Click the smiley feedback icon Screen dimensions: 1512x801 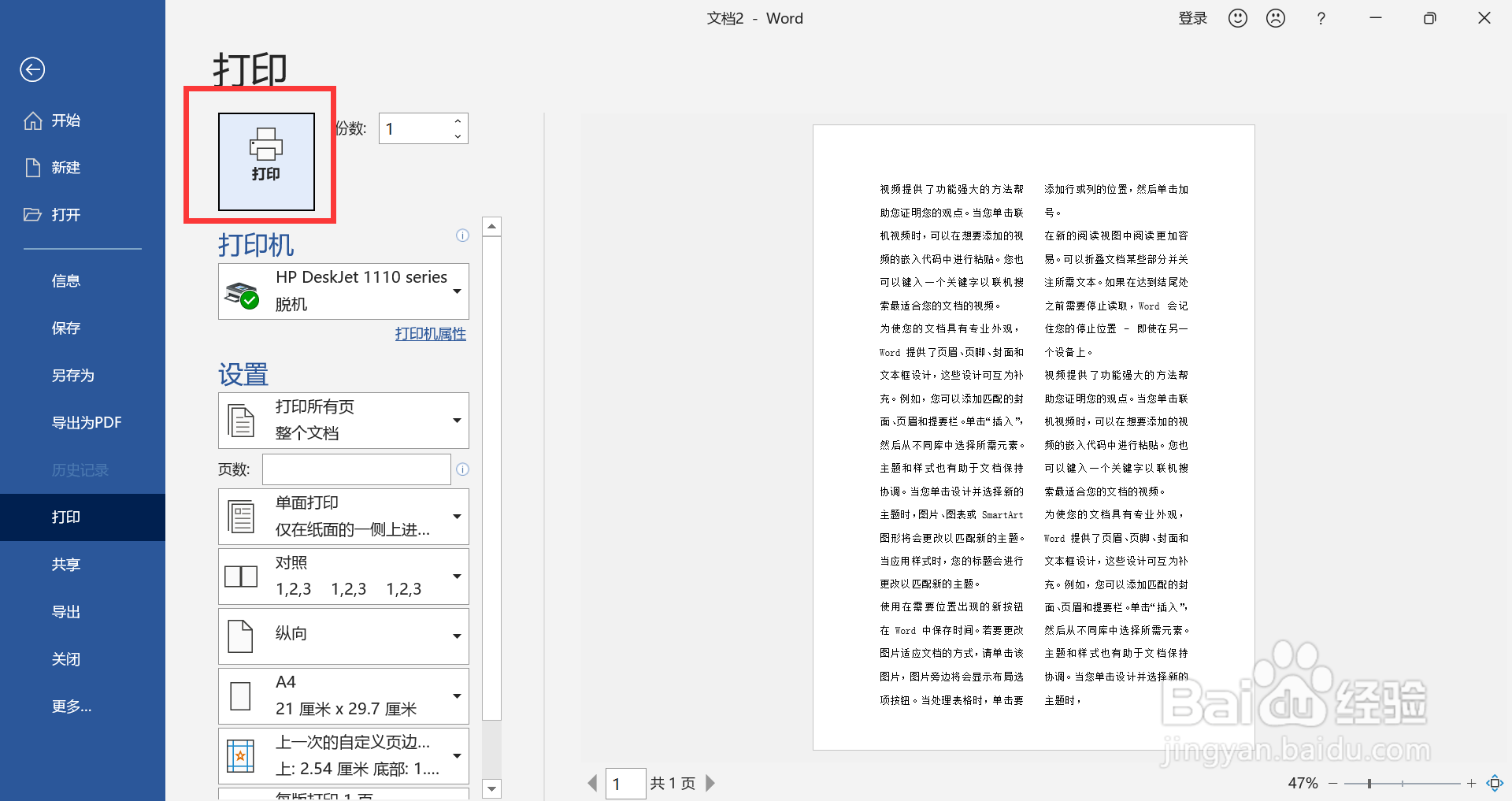(1238, 18)
